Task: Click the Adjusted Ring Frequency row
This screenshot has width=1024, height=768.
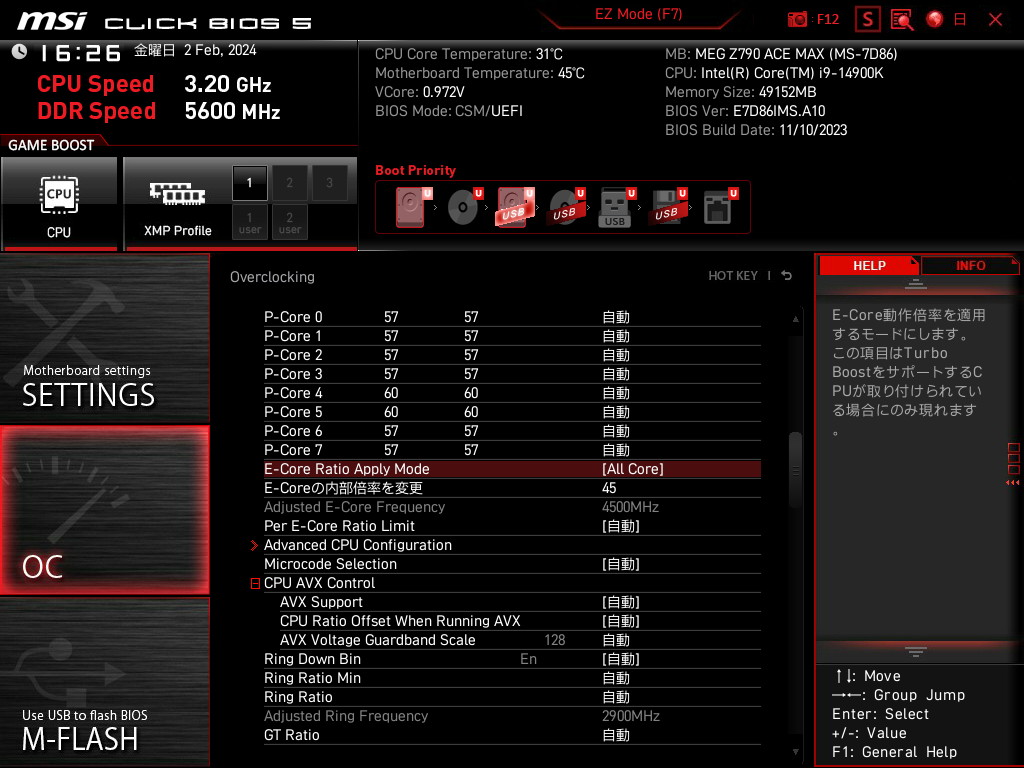Action: coord(512,716)
